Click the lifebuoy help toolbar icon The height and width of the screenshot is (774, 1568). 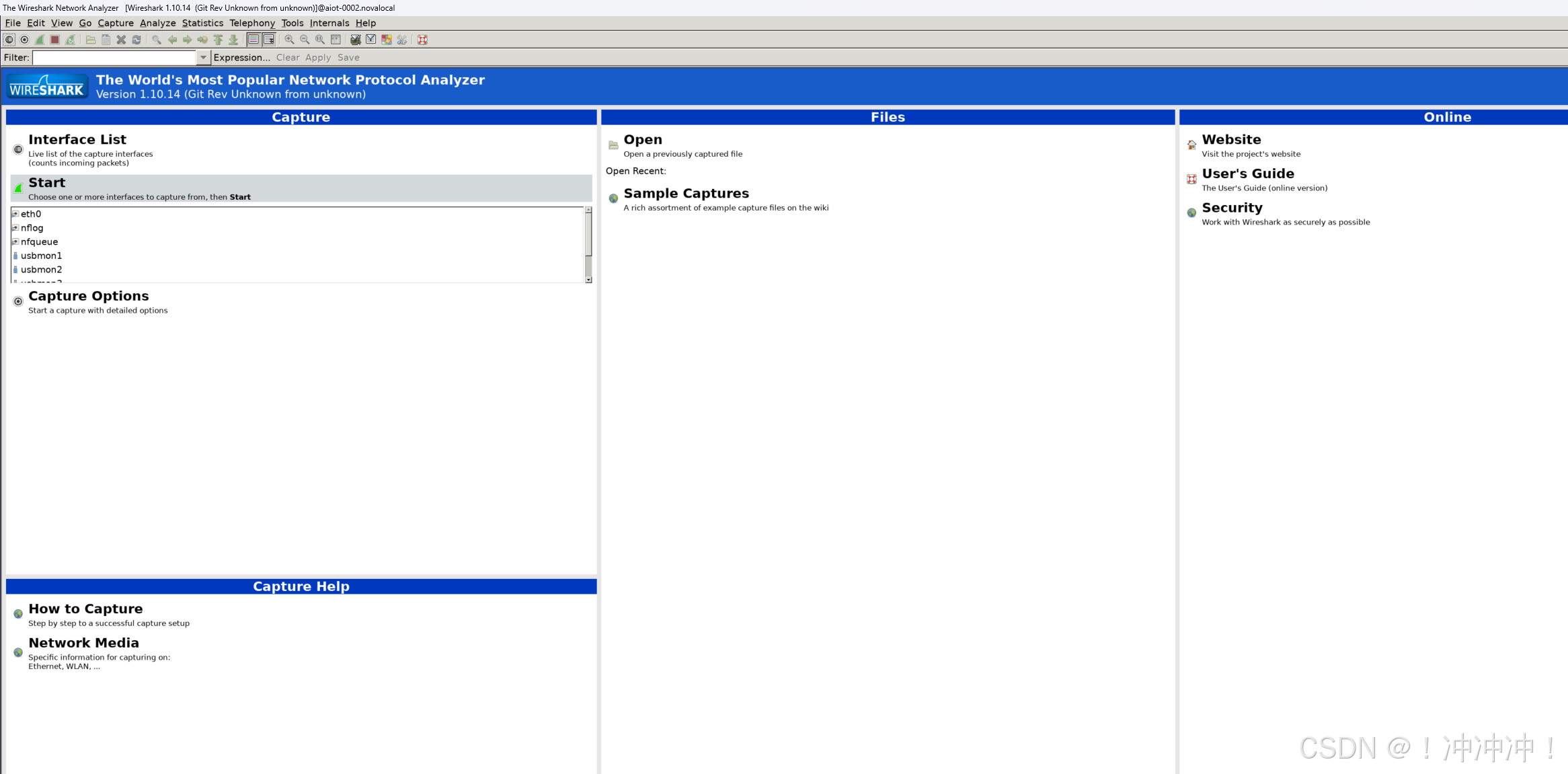tap(423, 40)
